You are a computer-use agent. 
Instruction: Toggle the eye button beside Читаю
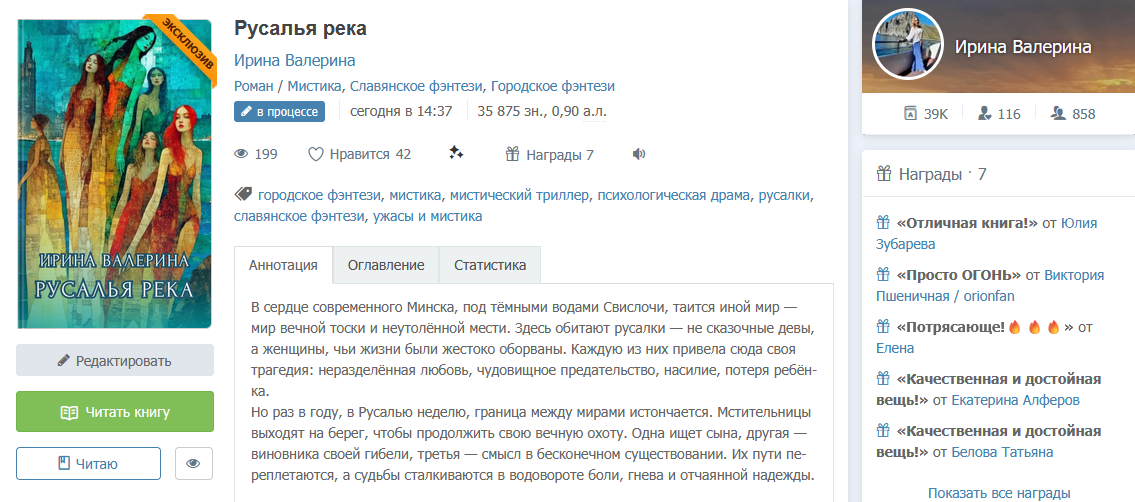click(x=194, y=463)
